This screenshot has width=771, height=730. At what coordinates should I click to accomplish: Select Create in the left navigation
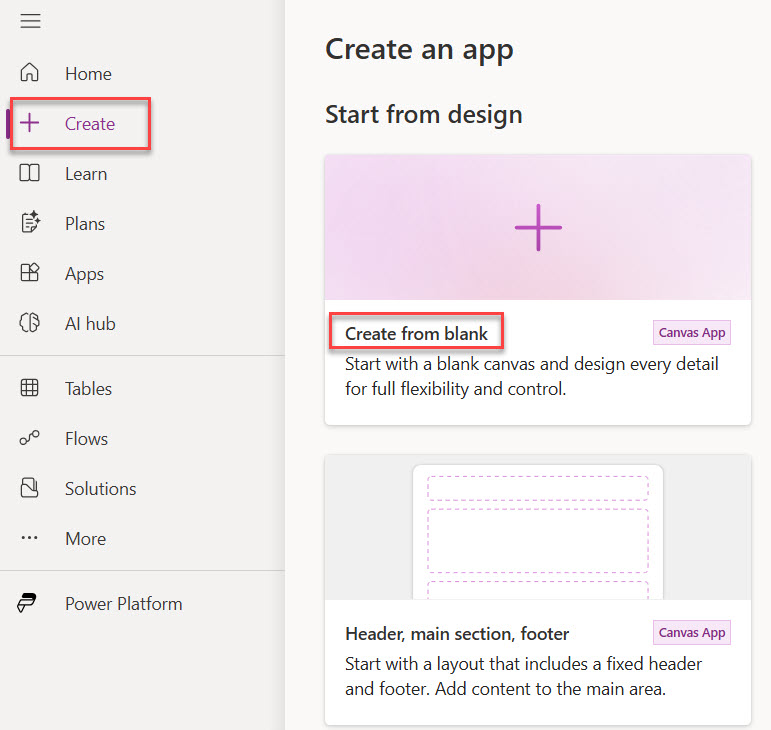pyautogui.click(x=90, y=124)
